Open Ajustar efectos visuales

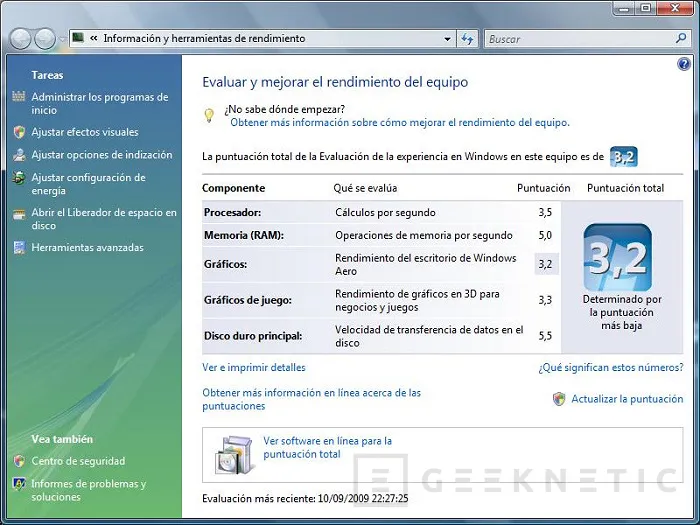(x=85, y=132)
